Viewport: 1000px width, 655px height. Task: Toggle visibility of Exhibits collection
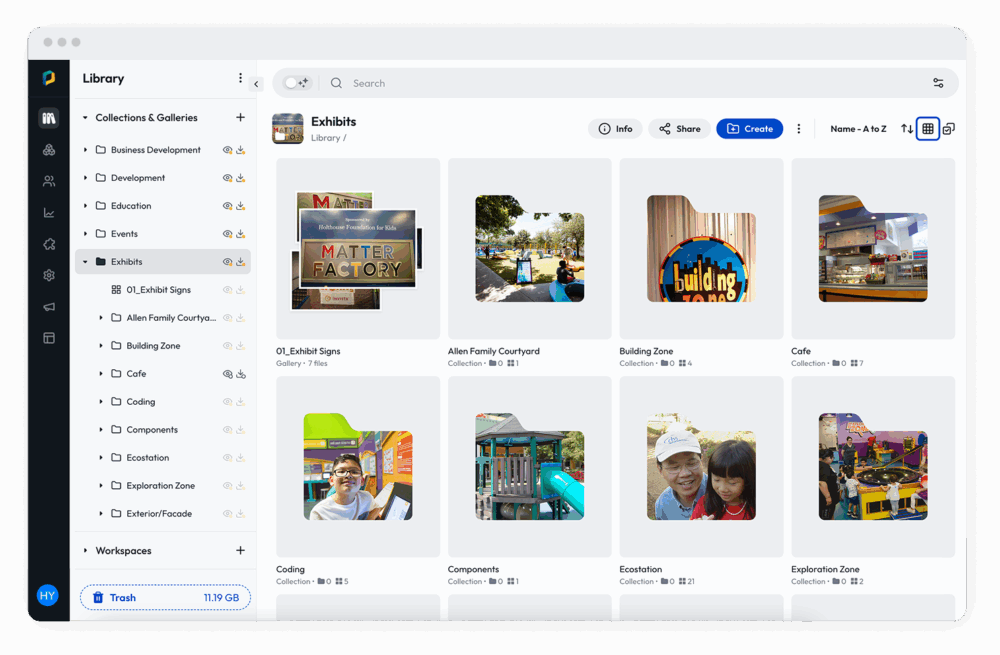point(227,262)
